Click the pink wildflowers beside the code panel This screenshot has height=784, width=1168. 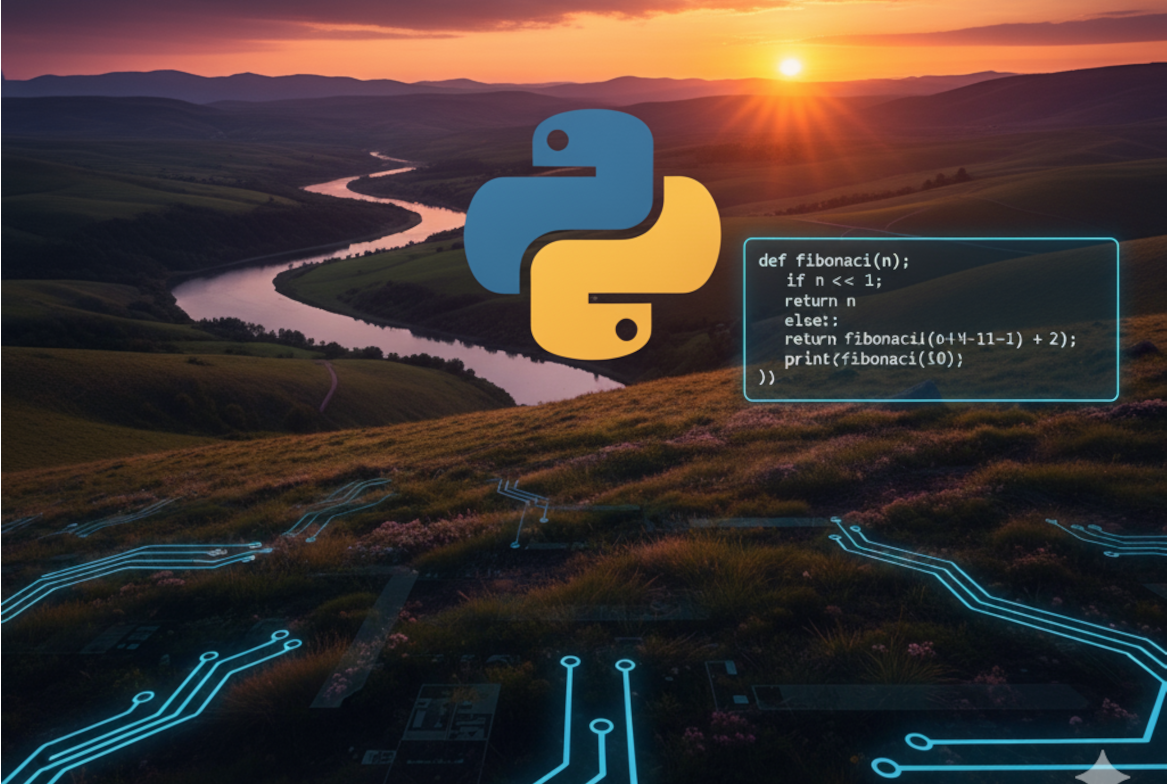click(x=1140, y=410)
